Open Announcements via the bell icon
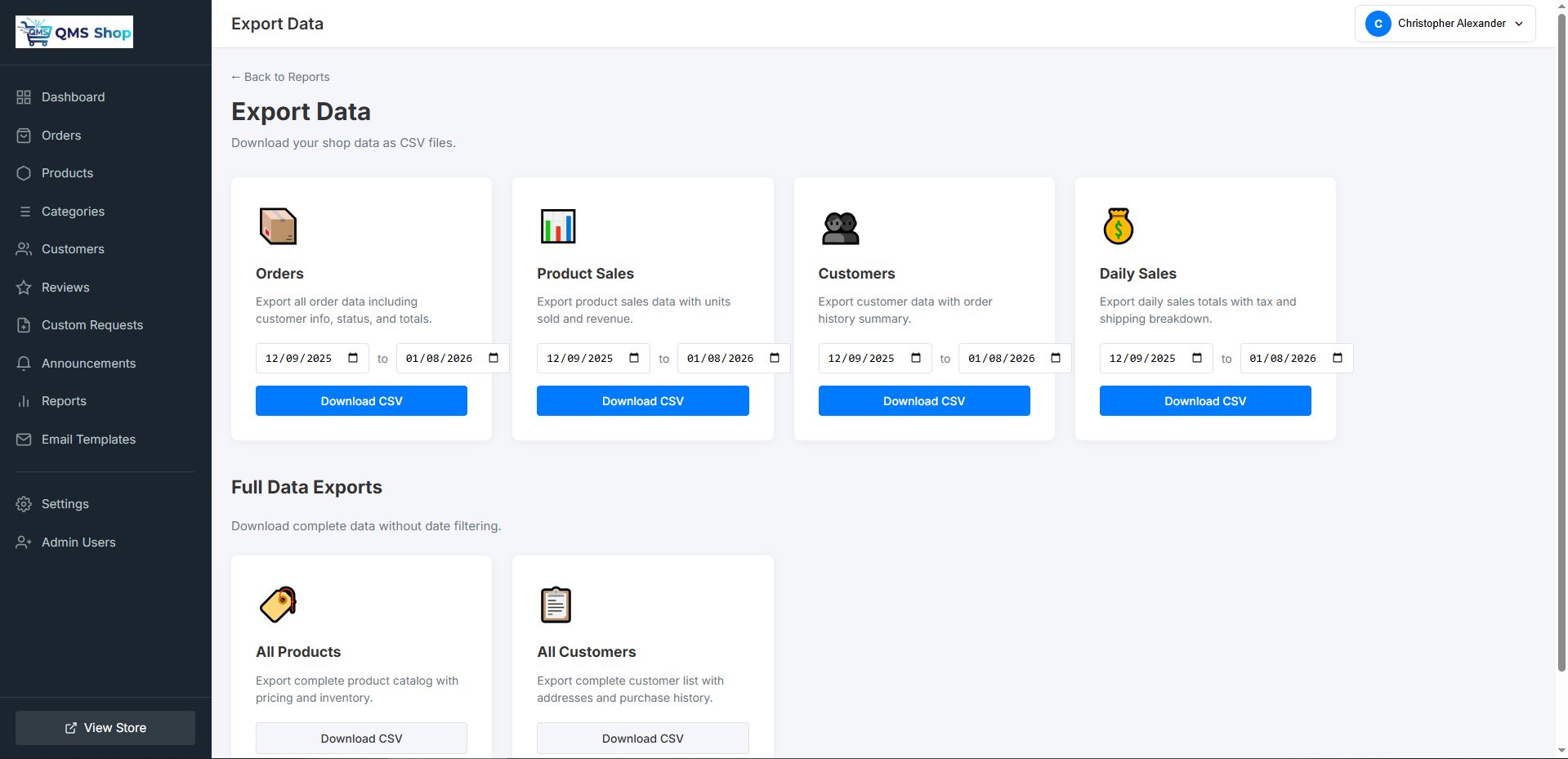Screen dimensions: 1568x759 click(x=24, y=363)
